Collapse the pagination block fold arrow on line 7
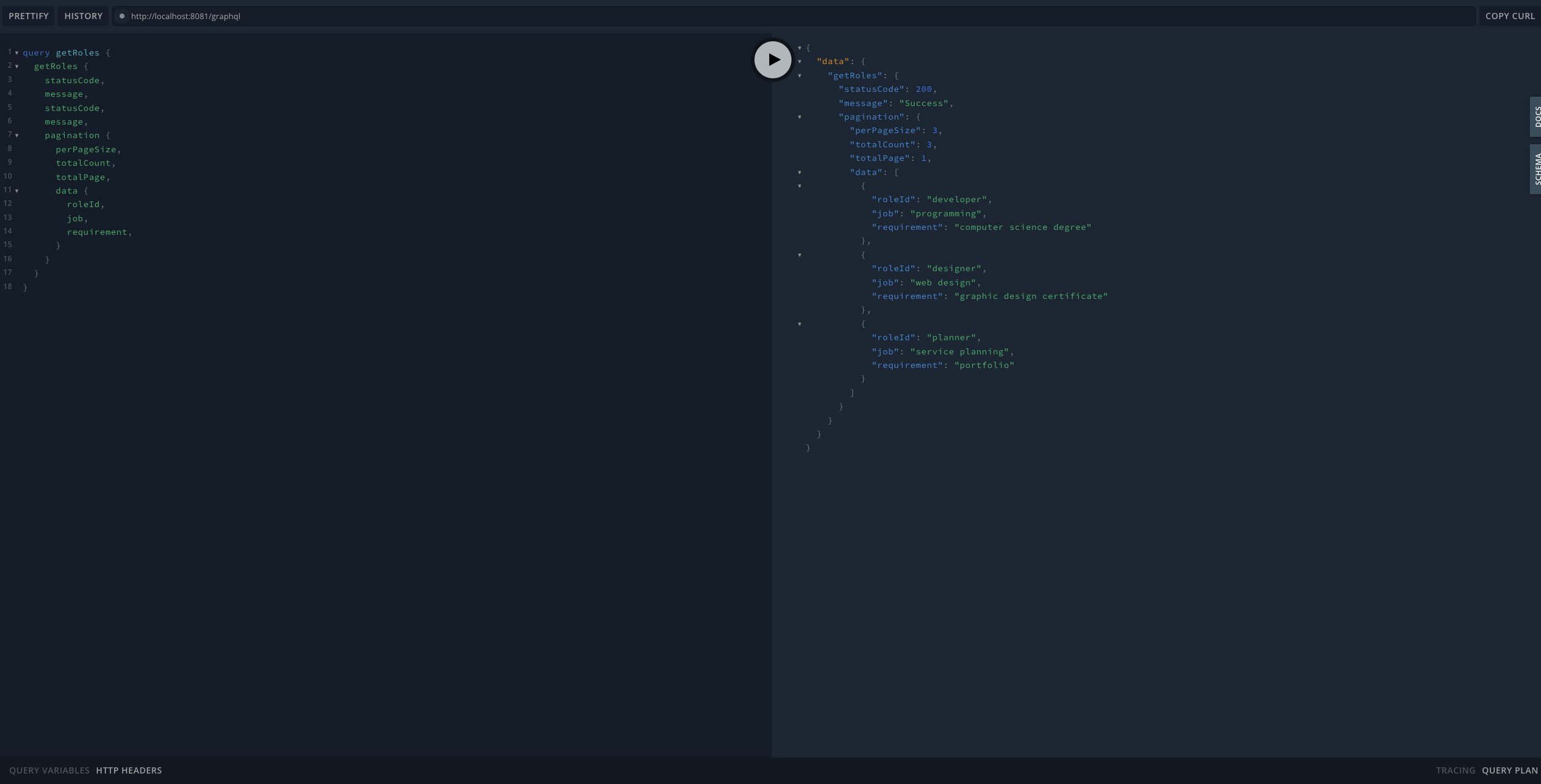The image size is (1541, 784). click(17, 136)
